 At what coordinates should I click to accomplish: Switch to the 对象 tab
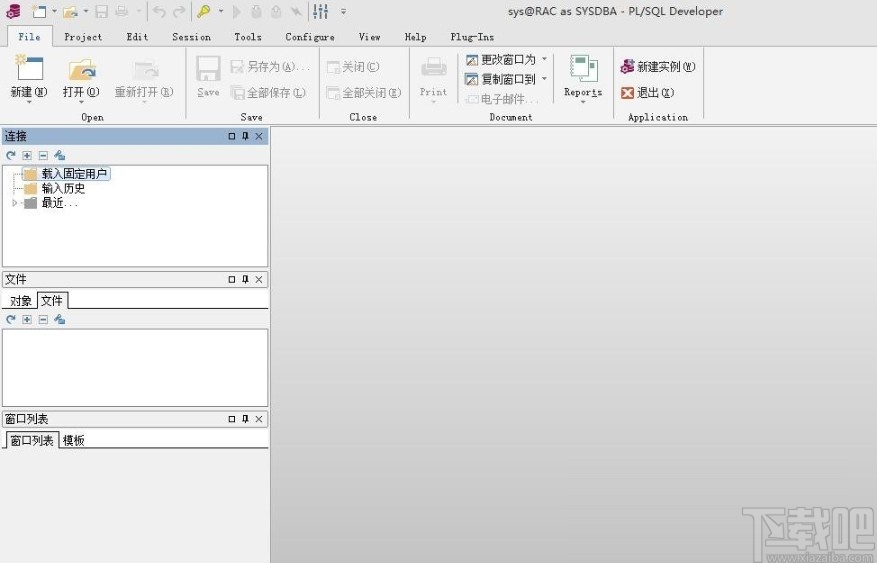[x=21, y=301]
